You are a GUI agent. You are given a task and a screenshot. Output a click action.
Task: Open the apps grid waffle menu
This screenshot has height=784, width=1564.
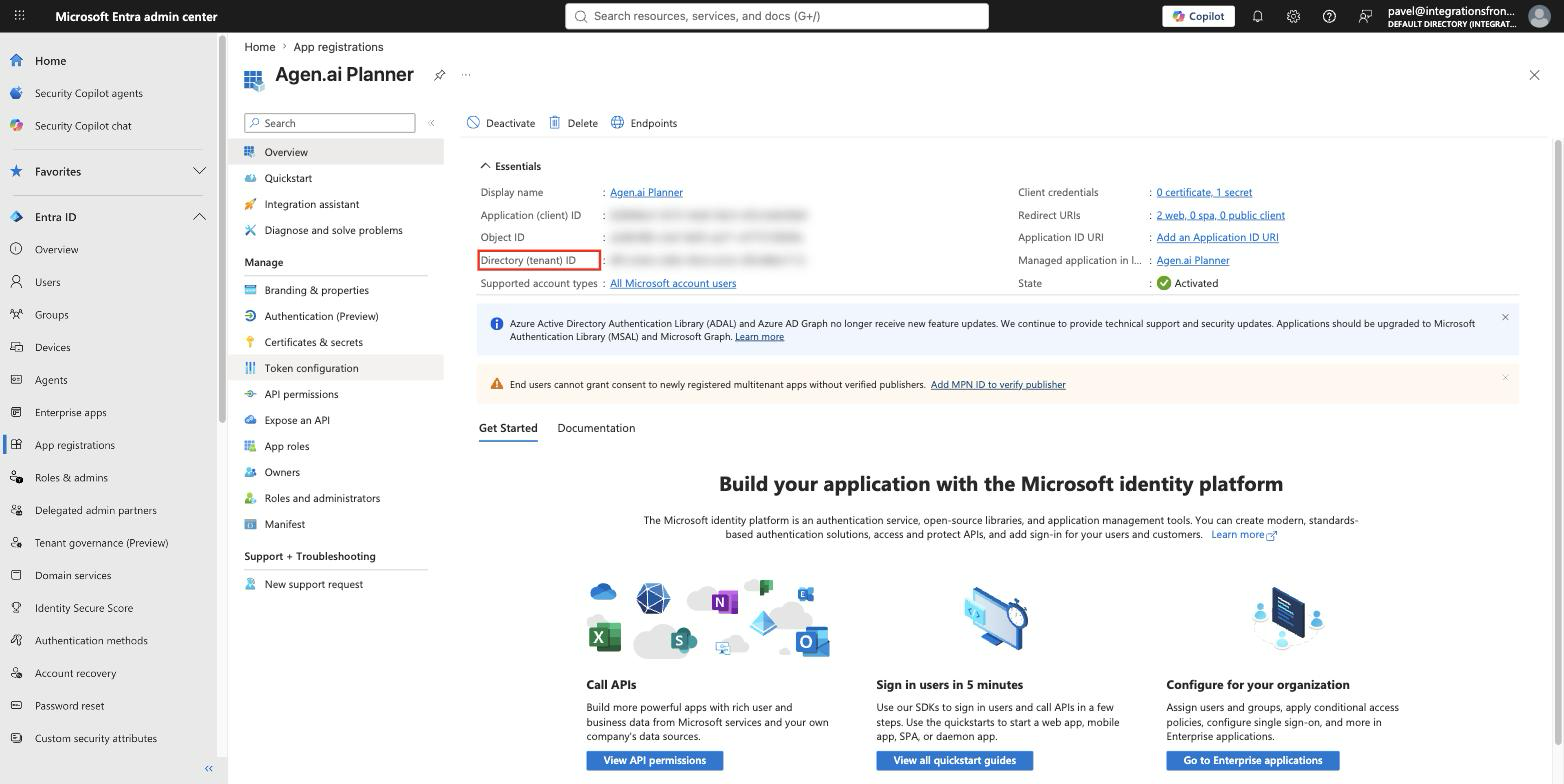pos(19,16)
